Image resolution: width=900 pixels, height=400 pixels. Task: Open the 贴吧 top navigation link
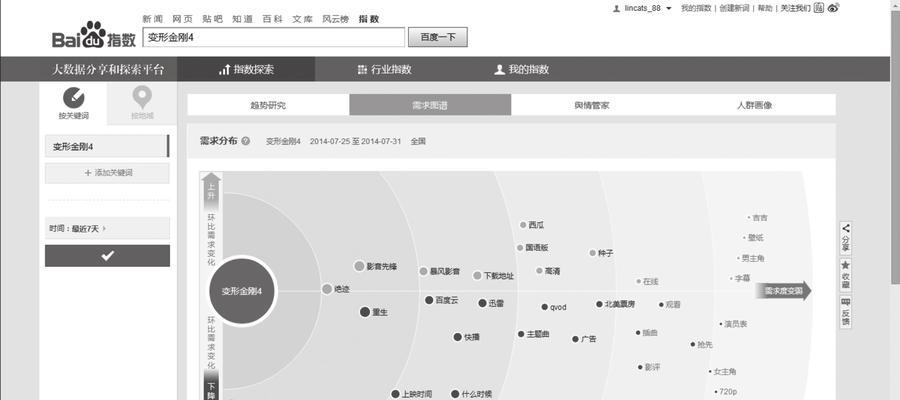tap(212, 19)
